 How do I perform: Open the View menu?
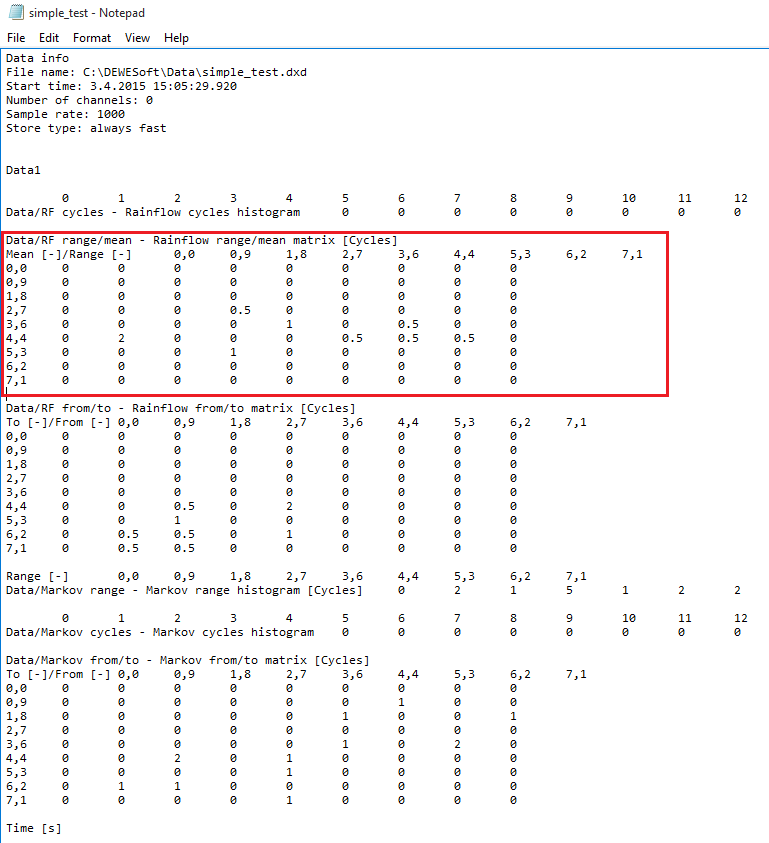(x=137, y=38)
